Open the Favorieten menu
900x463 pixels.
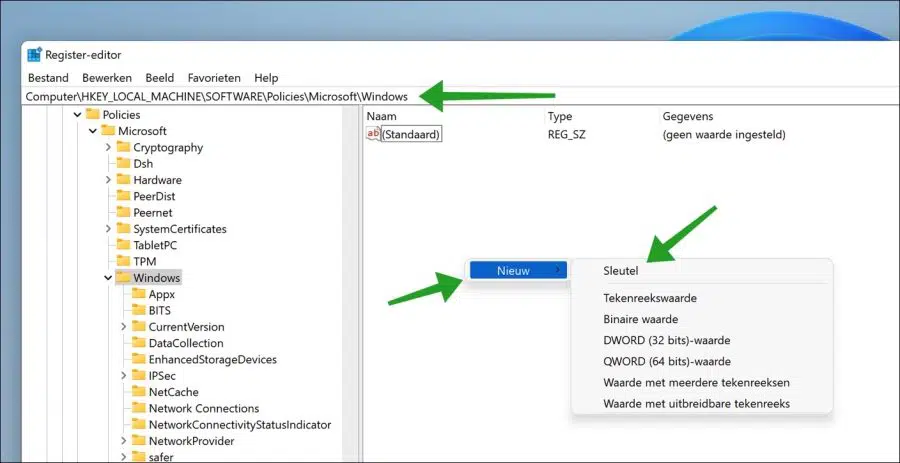point(214,78)
